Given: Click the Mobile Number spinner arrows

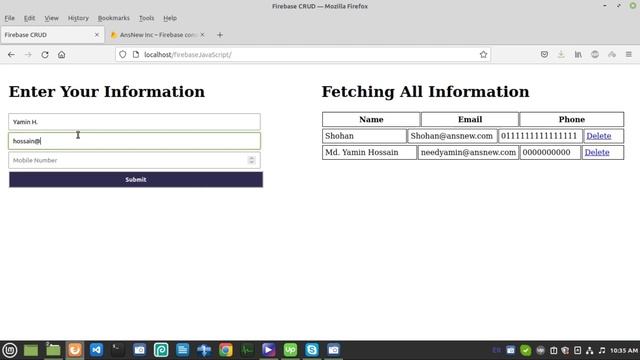Looking at the screenshot, I should tap(251, 160).
